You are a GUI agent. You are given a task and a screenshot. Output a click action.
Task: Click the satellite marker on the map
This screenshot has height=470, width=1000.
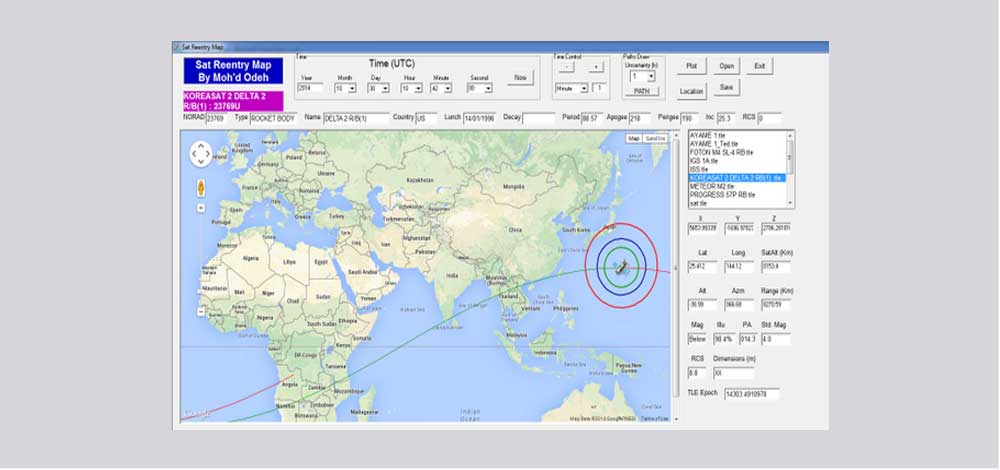[621, 266]
